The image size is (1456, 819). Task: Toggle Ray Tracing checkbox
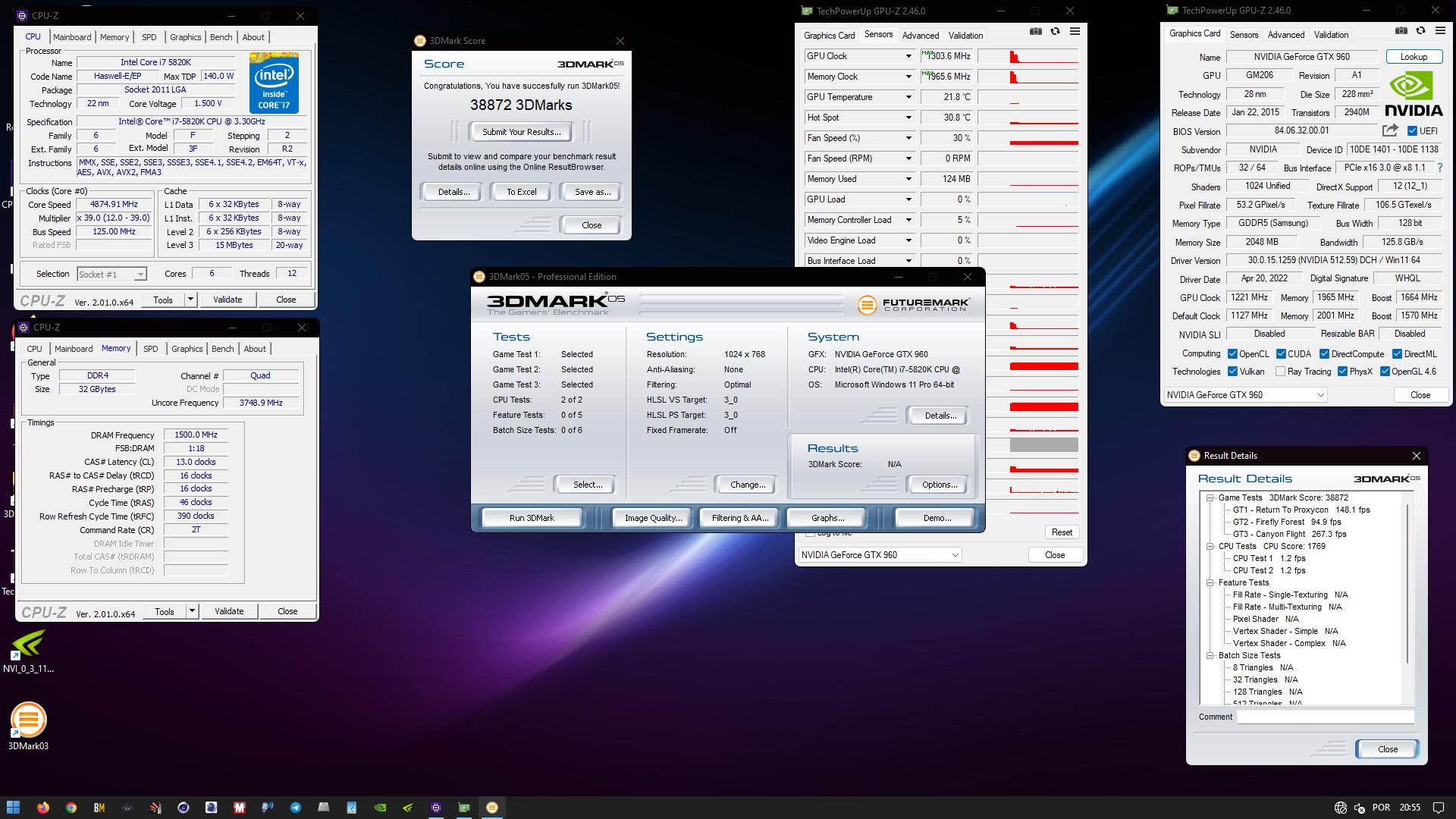coord(1281,371)
